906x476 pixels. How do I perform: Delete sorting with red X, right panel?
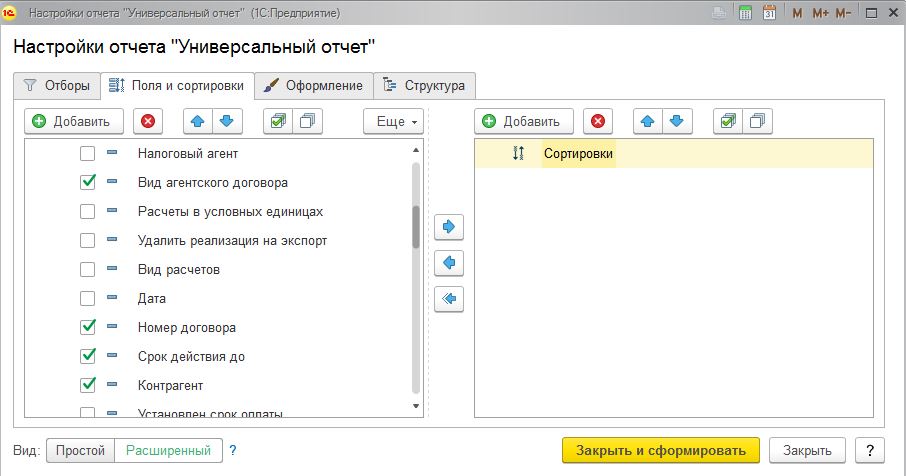tap(598, 121)
